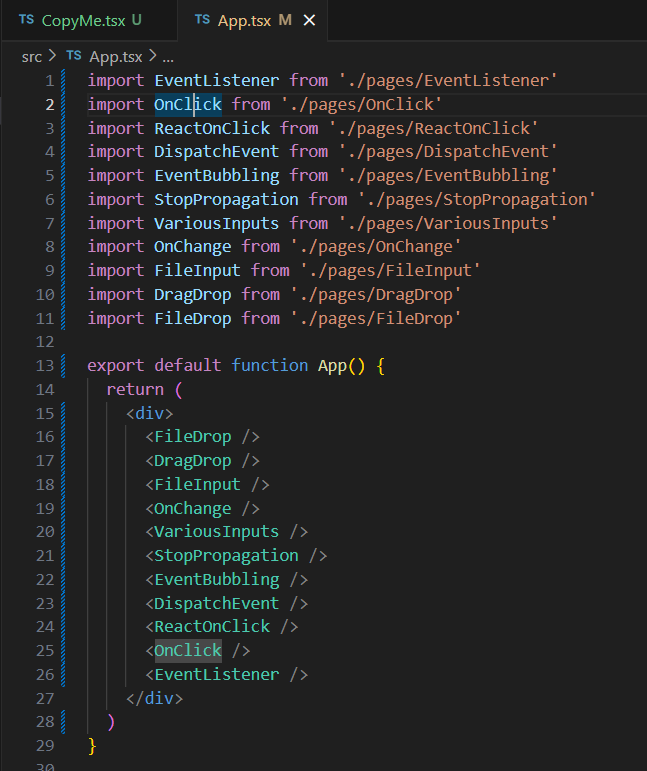Click line number 1 in the gutter
Screen dimensions: 647x771
pyautogui.click(x=49, y=81)
